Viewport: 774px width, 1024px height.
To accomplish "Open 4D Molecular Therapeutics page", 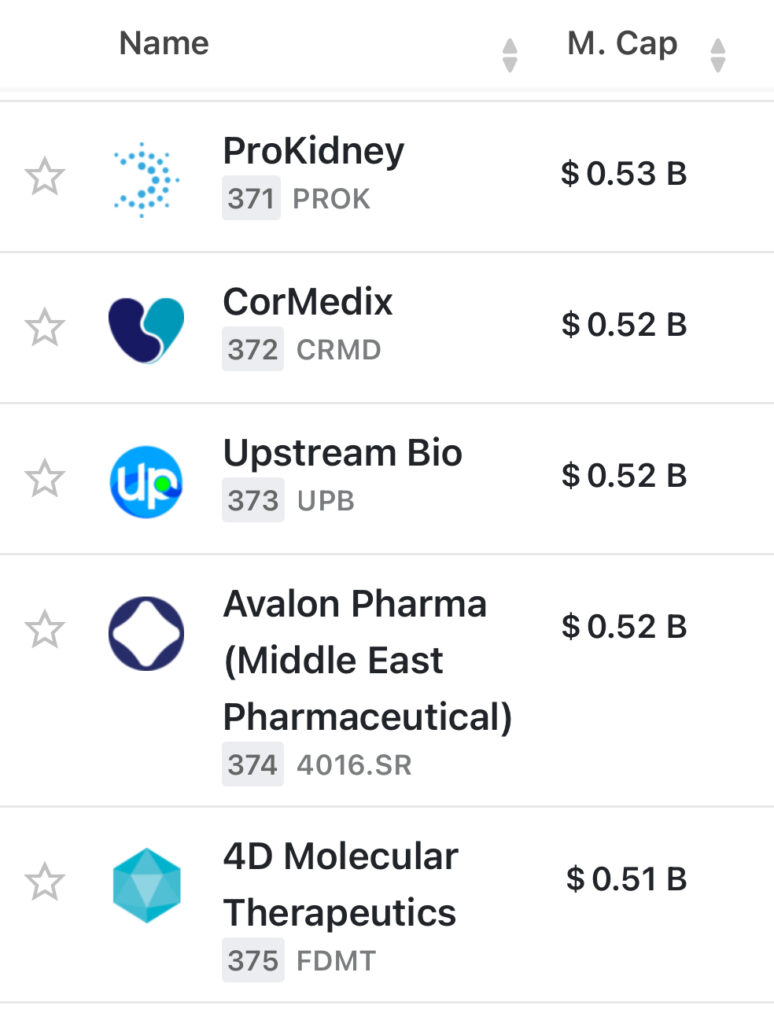I will click(340, 884).
